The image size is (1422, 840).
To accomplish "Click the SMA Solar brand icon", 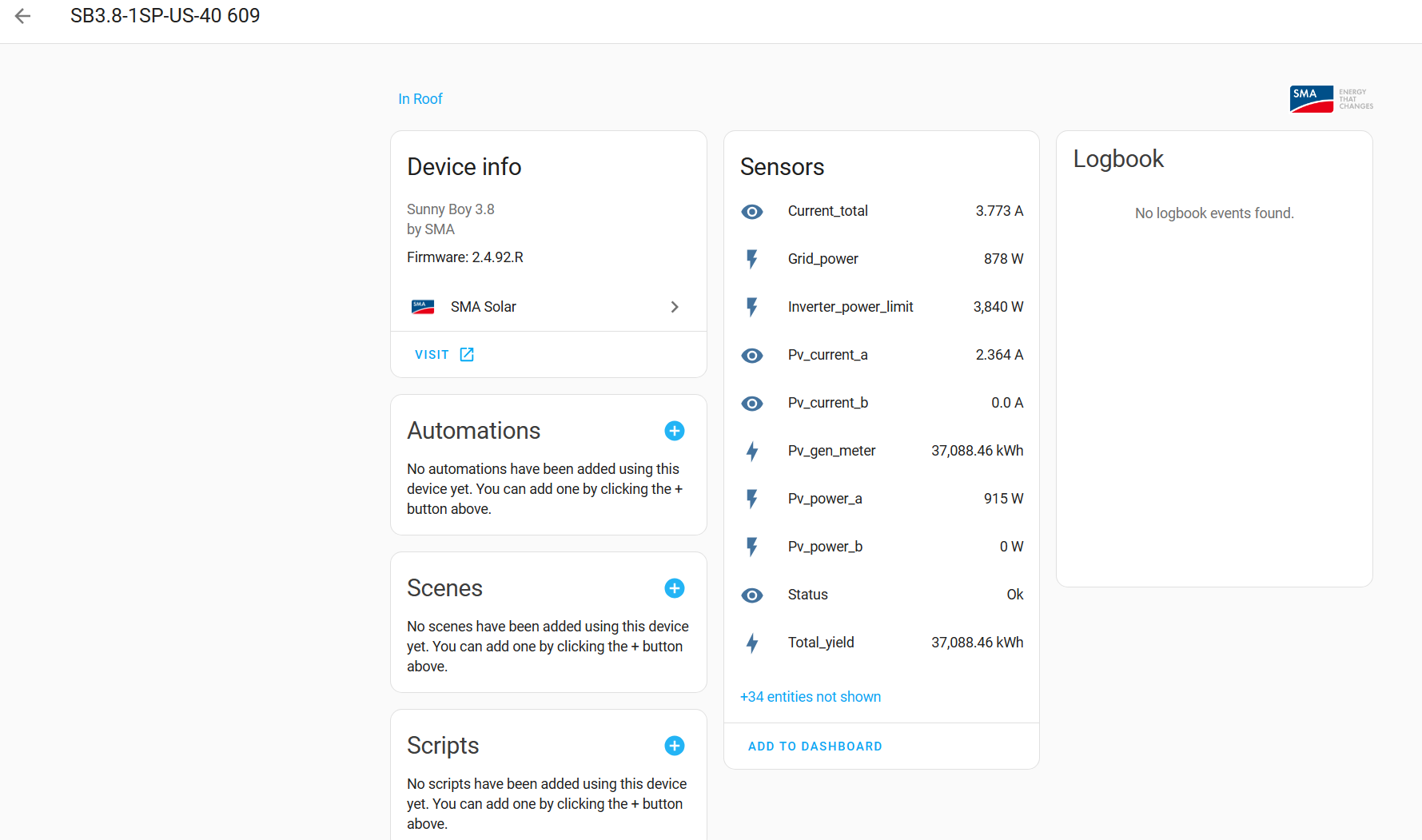I will 422,306.
